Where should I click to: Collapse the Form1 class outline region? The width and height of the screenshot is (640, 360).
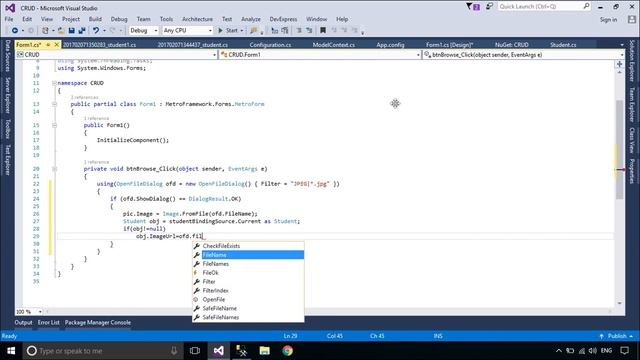54,104
